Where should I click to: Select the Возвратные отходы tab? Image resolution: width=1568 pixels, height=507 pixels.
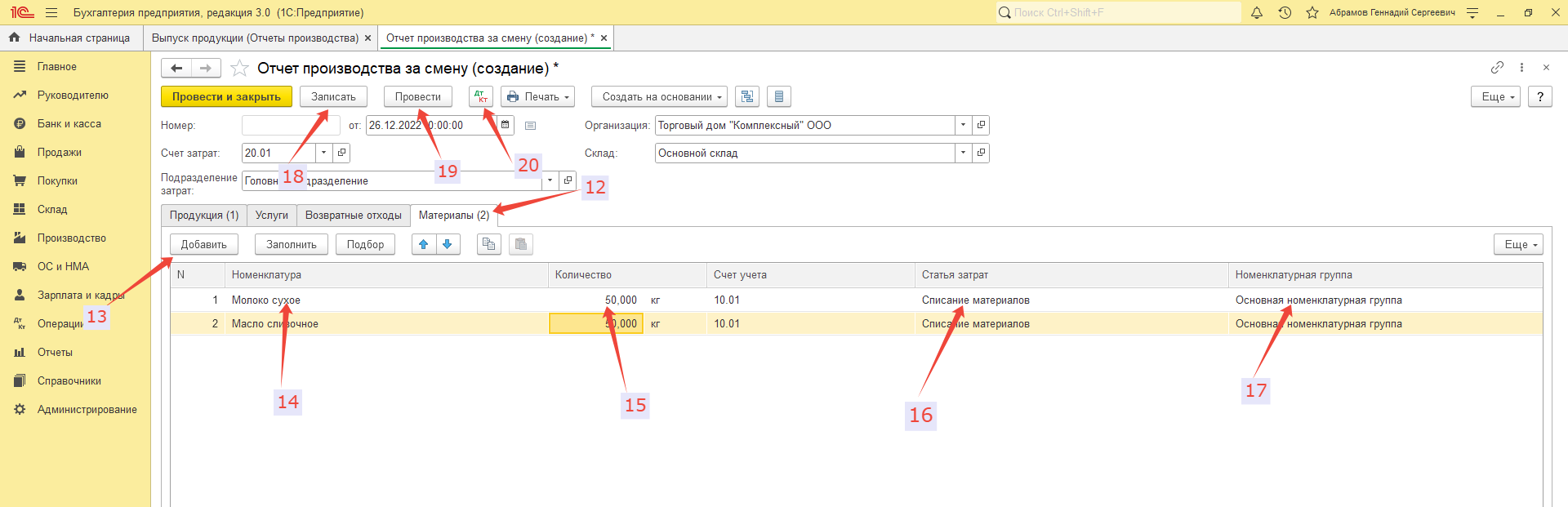(x=353, y=216)
